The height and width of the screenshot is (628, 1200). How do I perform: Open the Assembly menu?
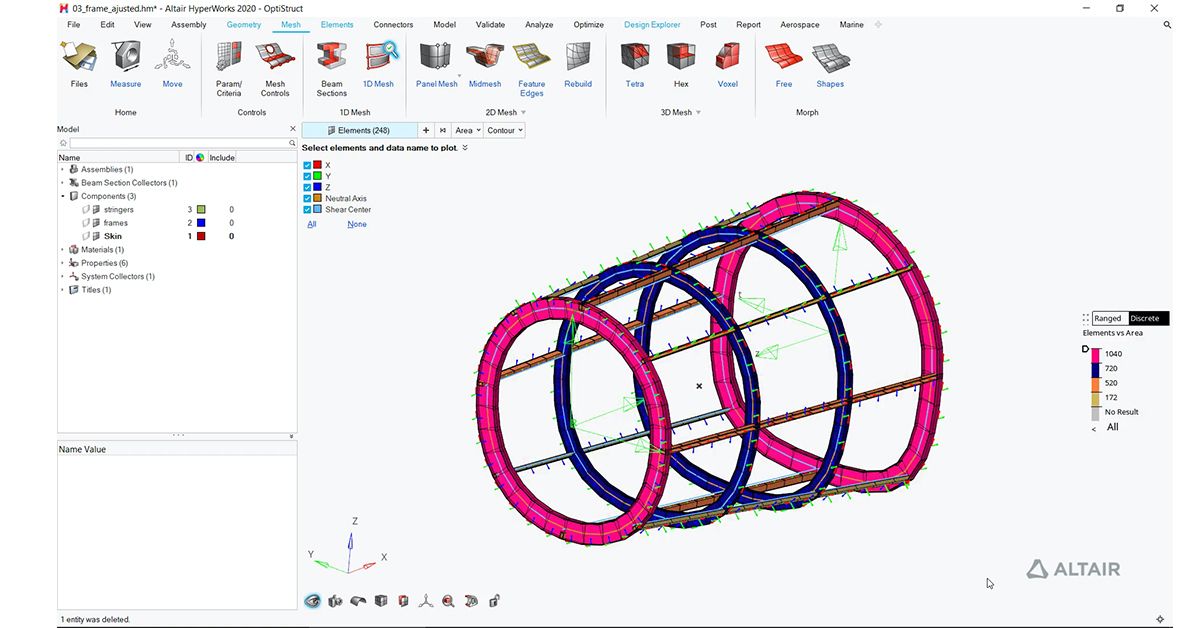click(189, 25)
